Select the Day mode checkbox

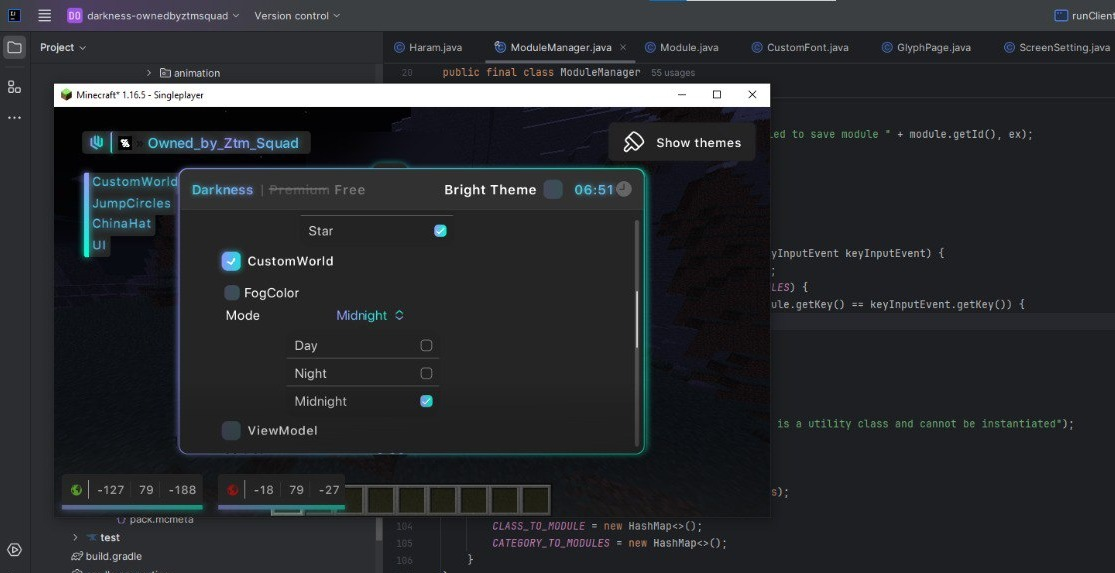pyautogui.click(x=426, y=346)
